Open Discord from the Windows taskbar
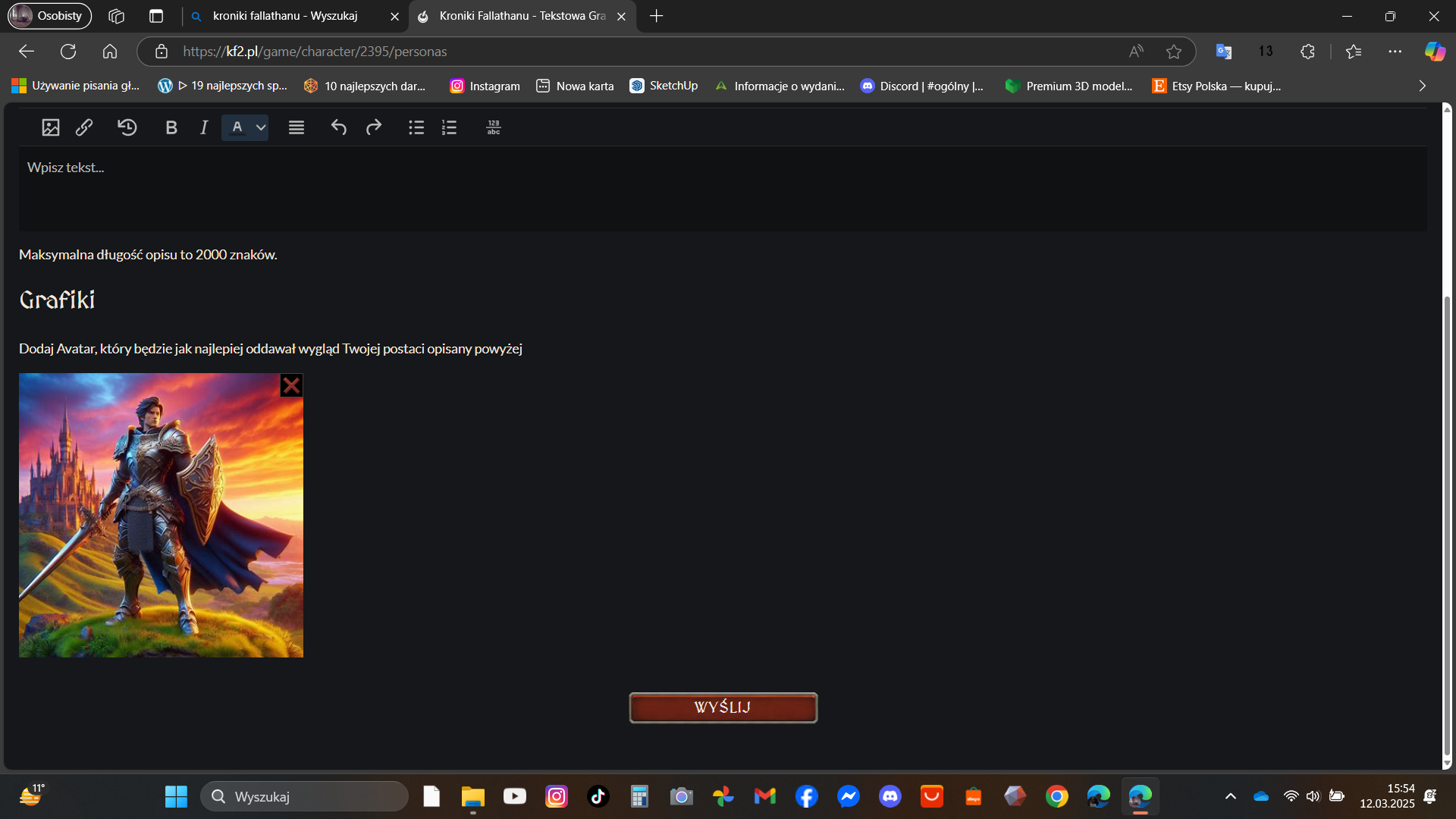This screenshot has height=819, width=1456. (x=890, y=796)
